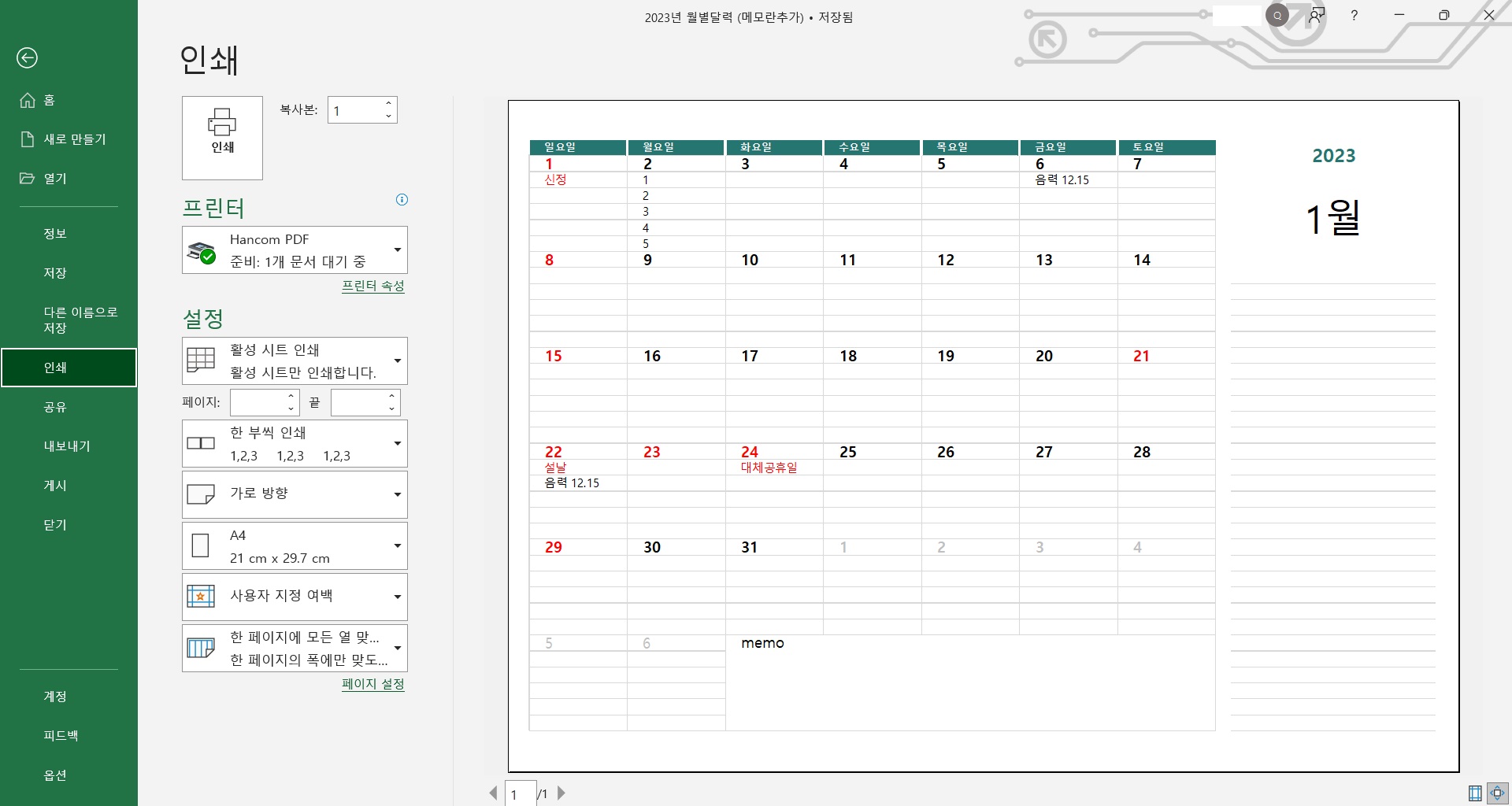Go back using the circled arrow icon
Screen dimensions: 1512x806
point(27,57)
